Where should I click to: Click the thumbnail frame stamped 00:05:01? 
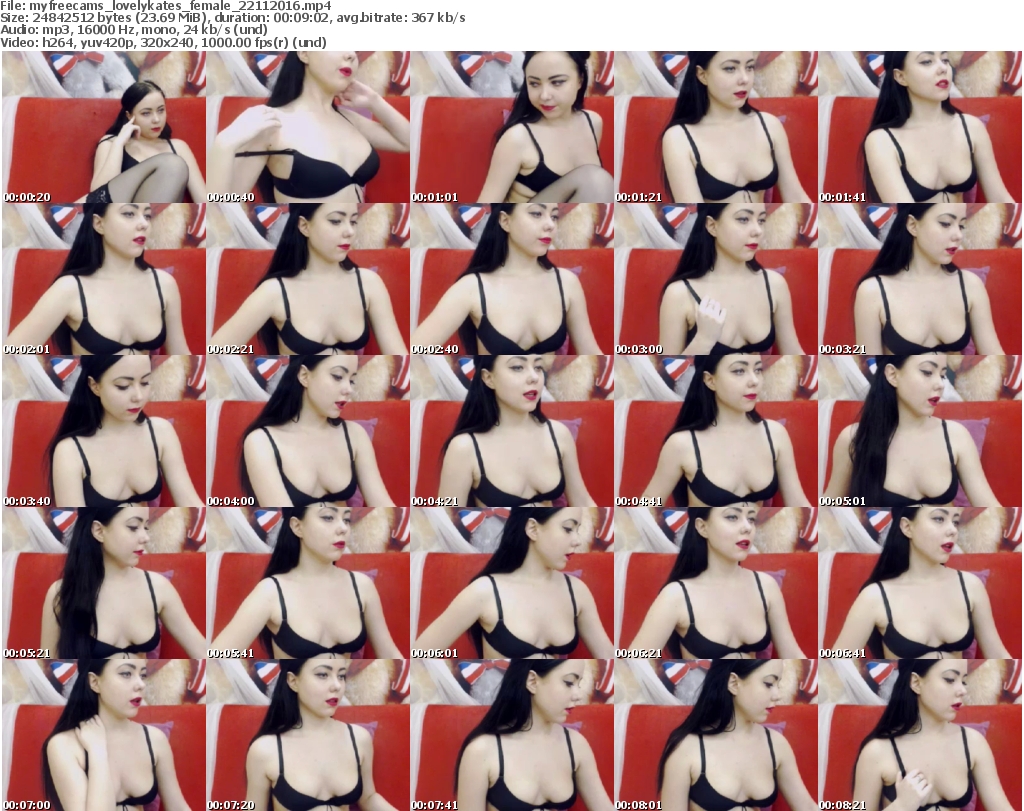(920, 431)
